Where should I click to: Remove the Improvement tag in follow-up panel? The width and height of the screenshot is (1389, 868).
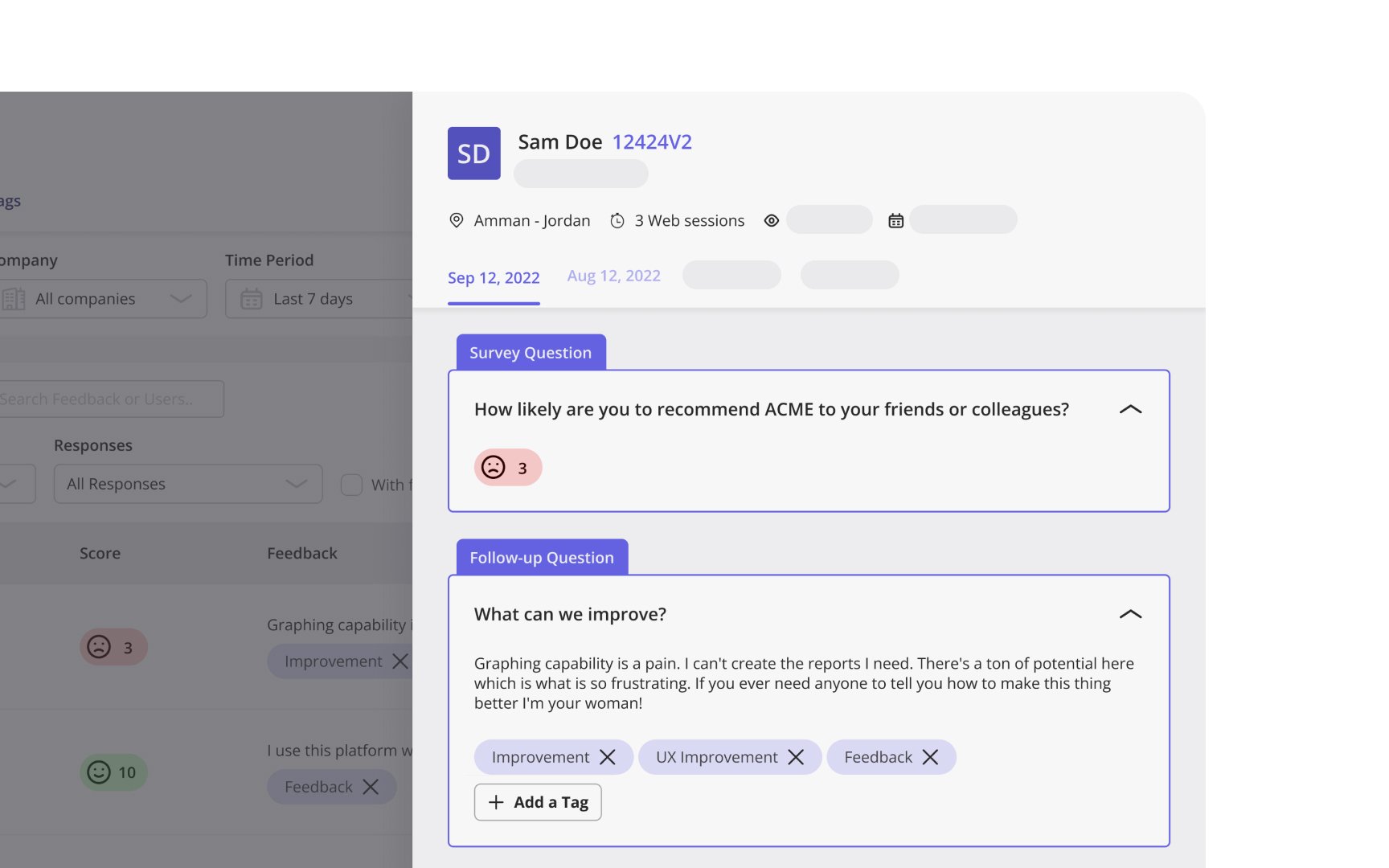tap(608, 757)
